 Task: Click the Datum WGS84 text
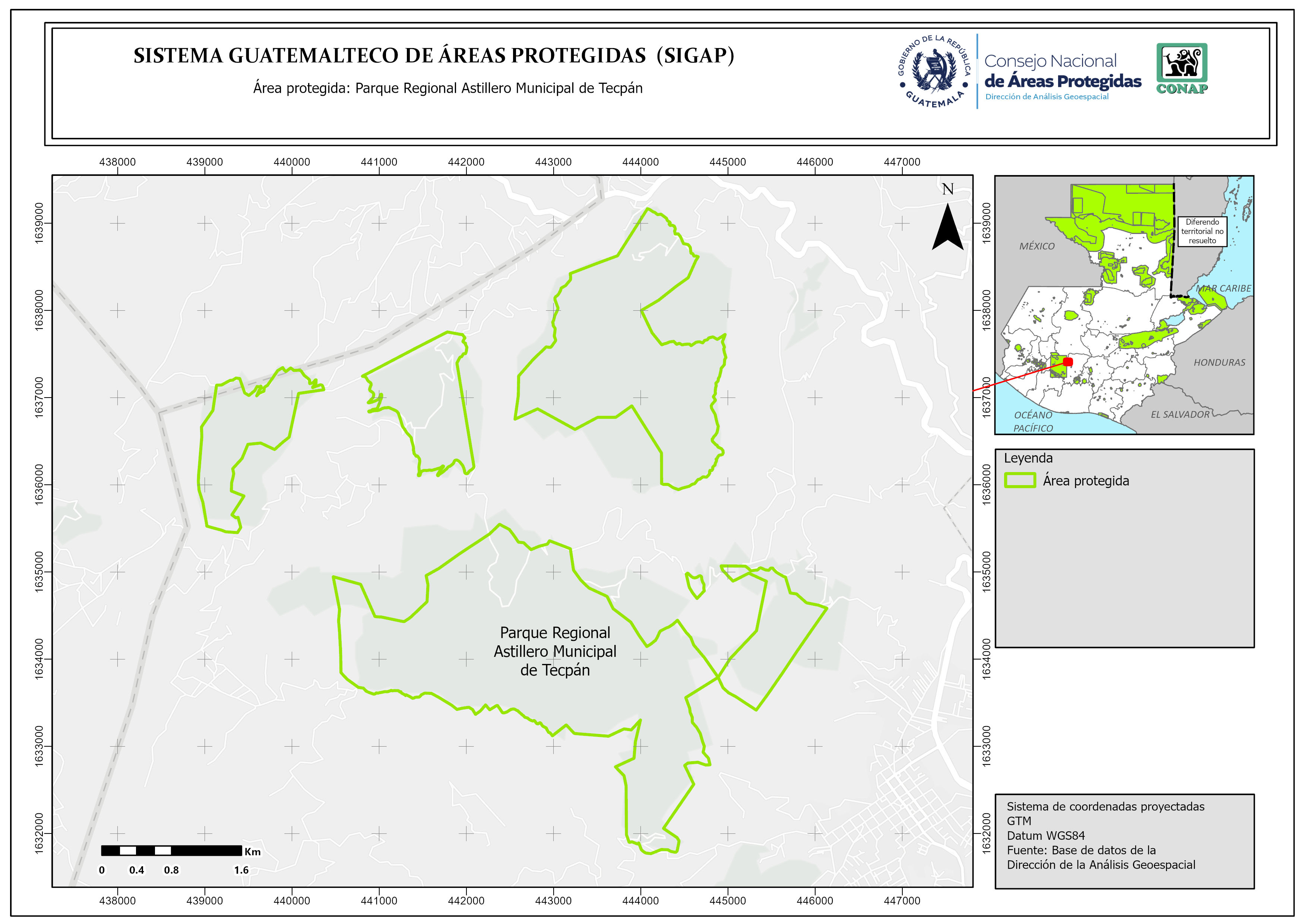pos(1046,836)
